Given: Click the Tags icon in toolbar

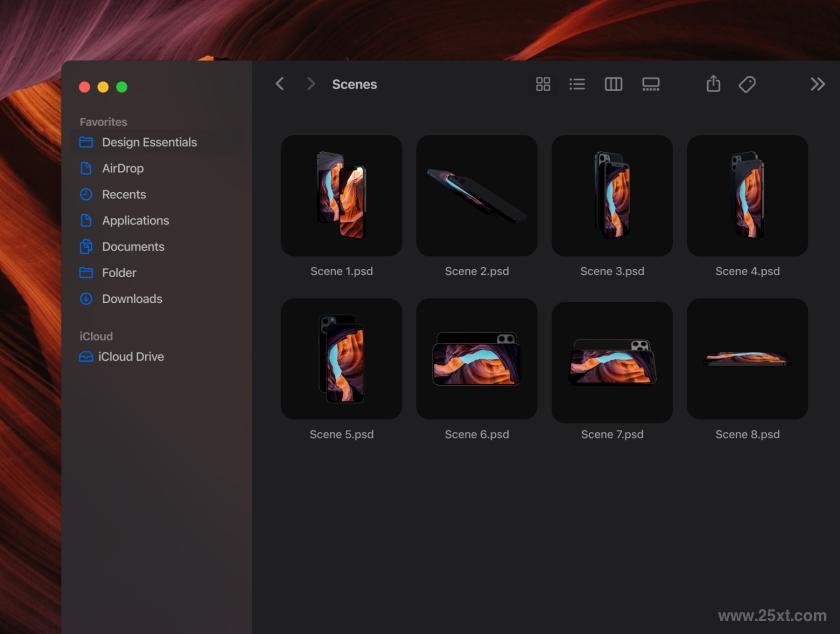Looking at the screenshot, I should [x=747, y=84].
